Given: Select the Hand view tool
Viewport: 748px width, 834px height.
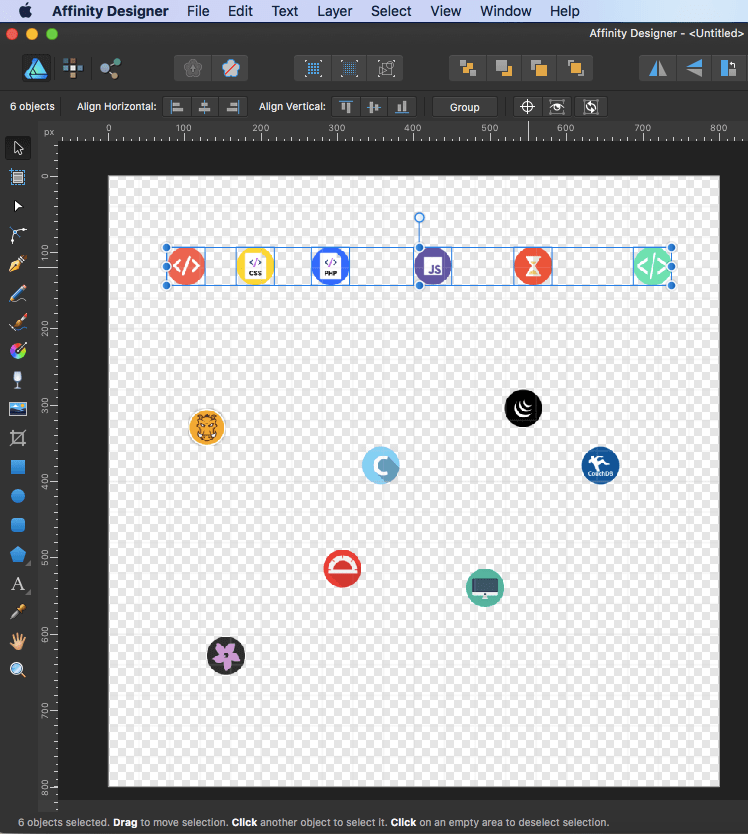Looking at the screenshot, I should [18, 641].
